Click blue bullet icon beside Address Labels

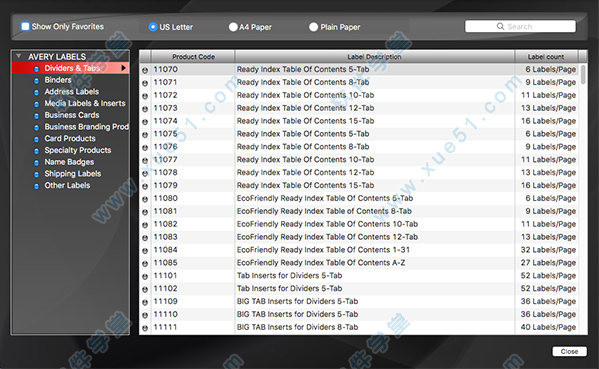click(36, 92)
